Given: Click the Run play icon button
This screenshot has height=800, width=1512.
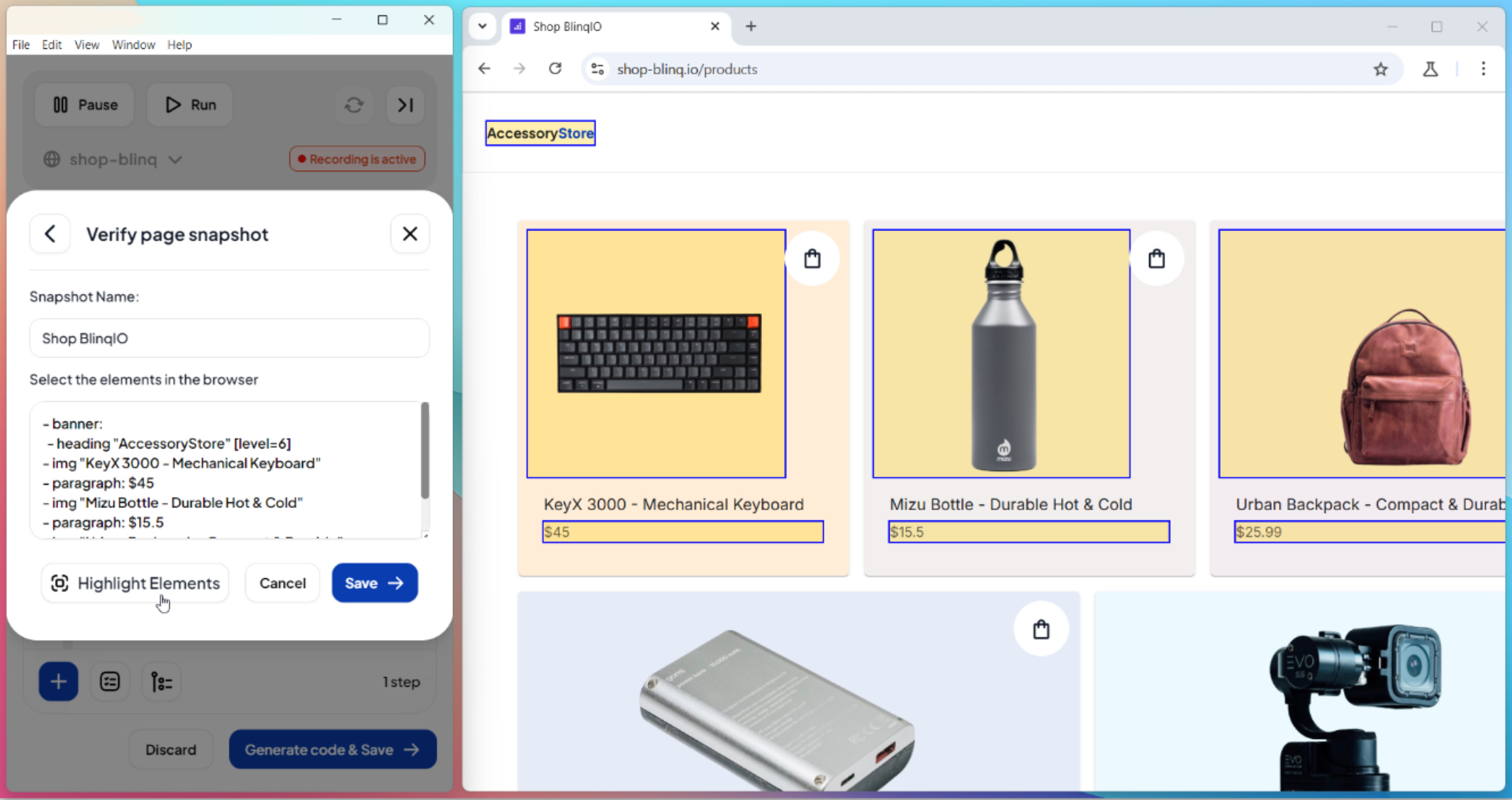Looking at the screenshot, I should [190, 105].
